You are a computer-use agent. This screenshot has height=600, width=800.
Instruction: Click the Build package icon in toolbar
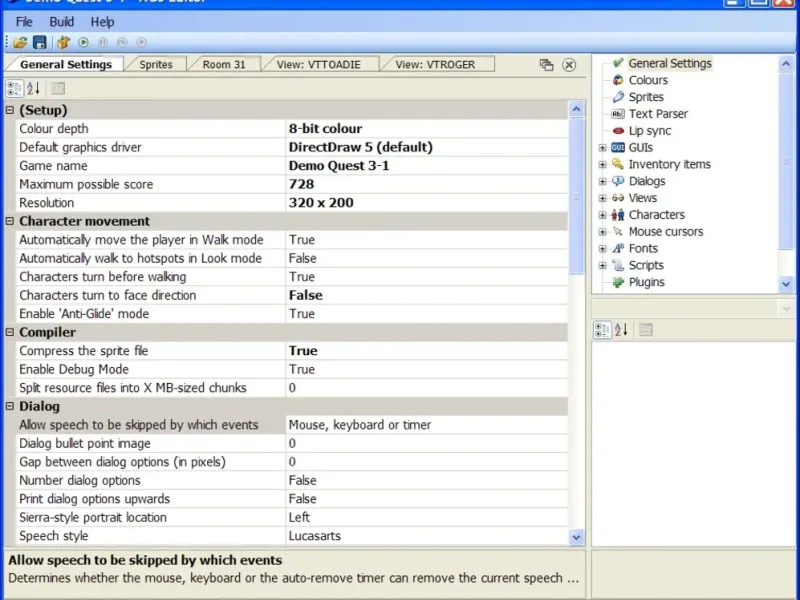(64, 42)
